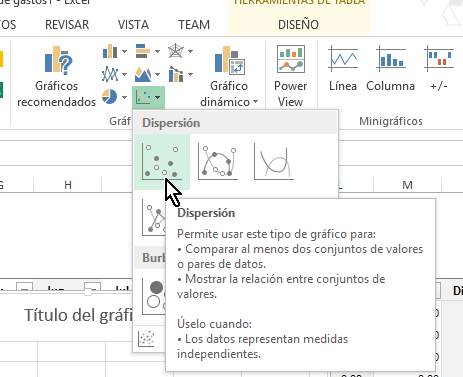Open pie chart dropdown arrow
Image resolution: width=463 pixels, height=377 pixels.
(124, 97)
